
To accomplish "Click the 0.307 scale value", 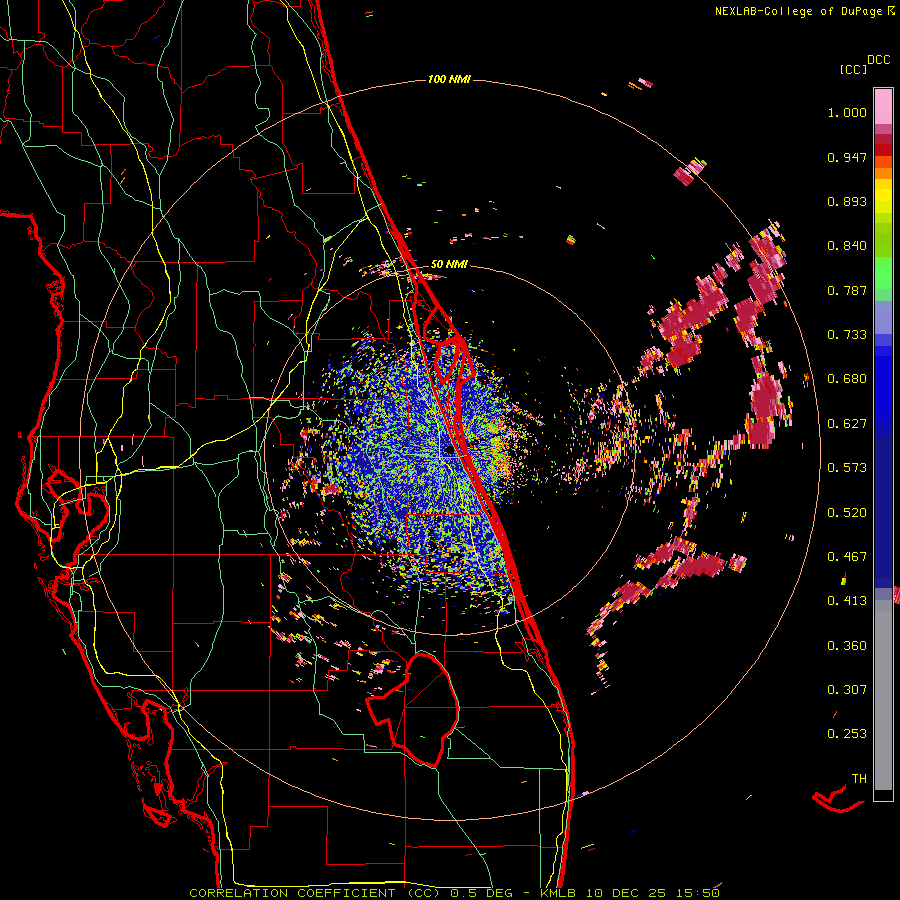I will pyautogui.click(x=847, y=690).
